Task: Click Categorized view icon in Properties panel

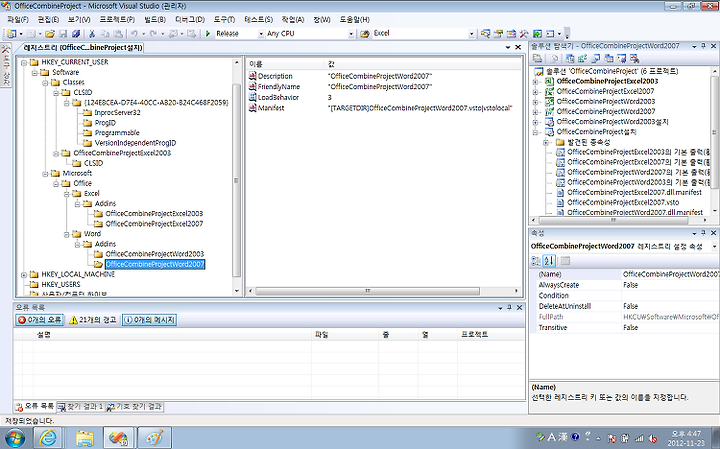Action: tap(536, 261)
